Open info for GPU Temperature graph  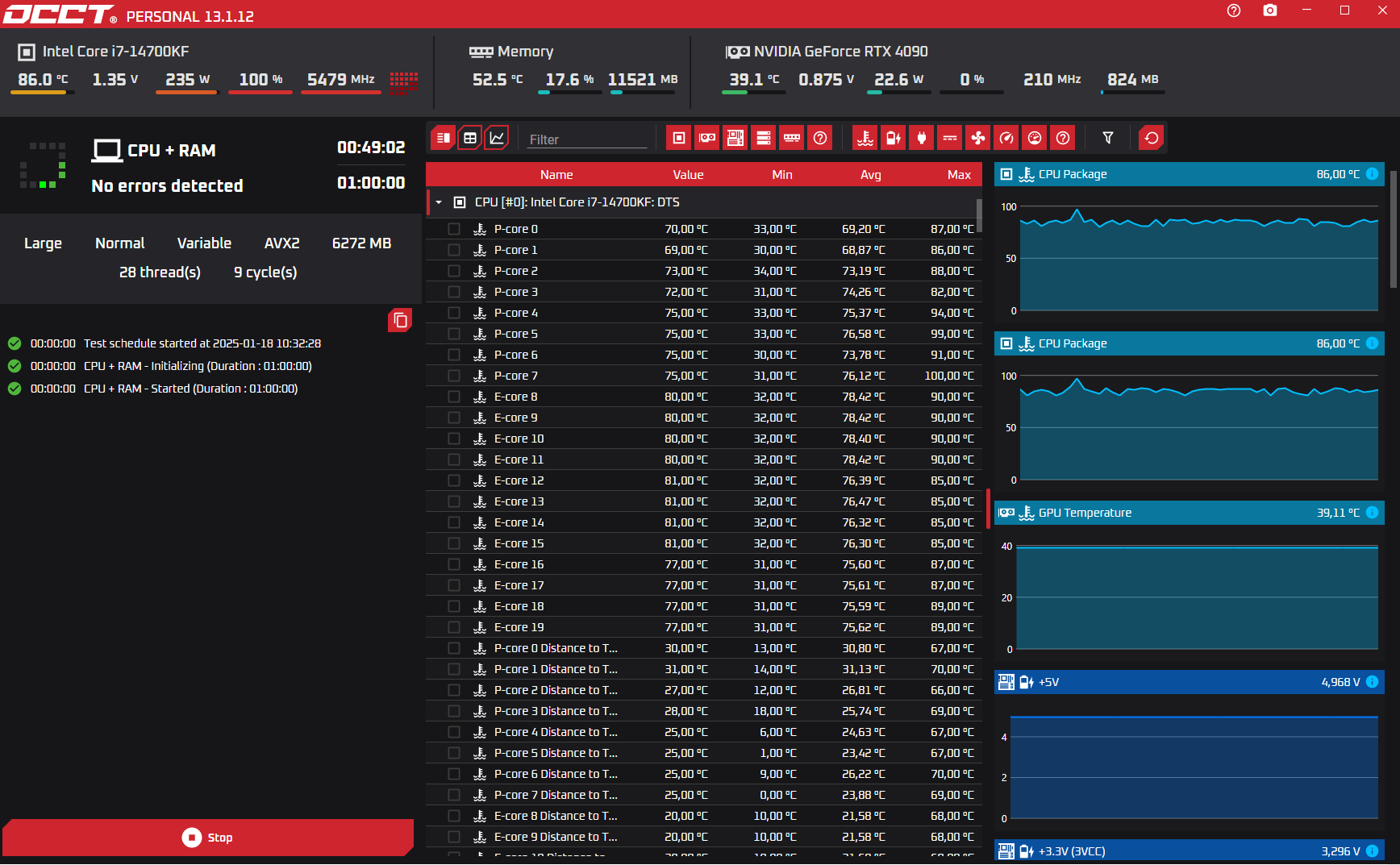[1372, 513]
